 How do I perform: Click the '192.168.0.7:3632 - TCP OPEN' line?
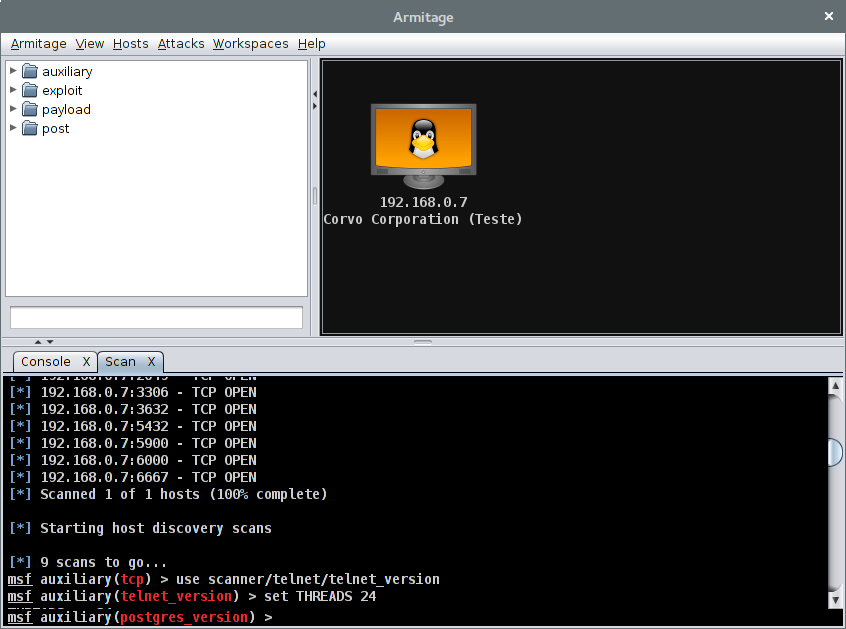click(x=133, y=409)
